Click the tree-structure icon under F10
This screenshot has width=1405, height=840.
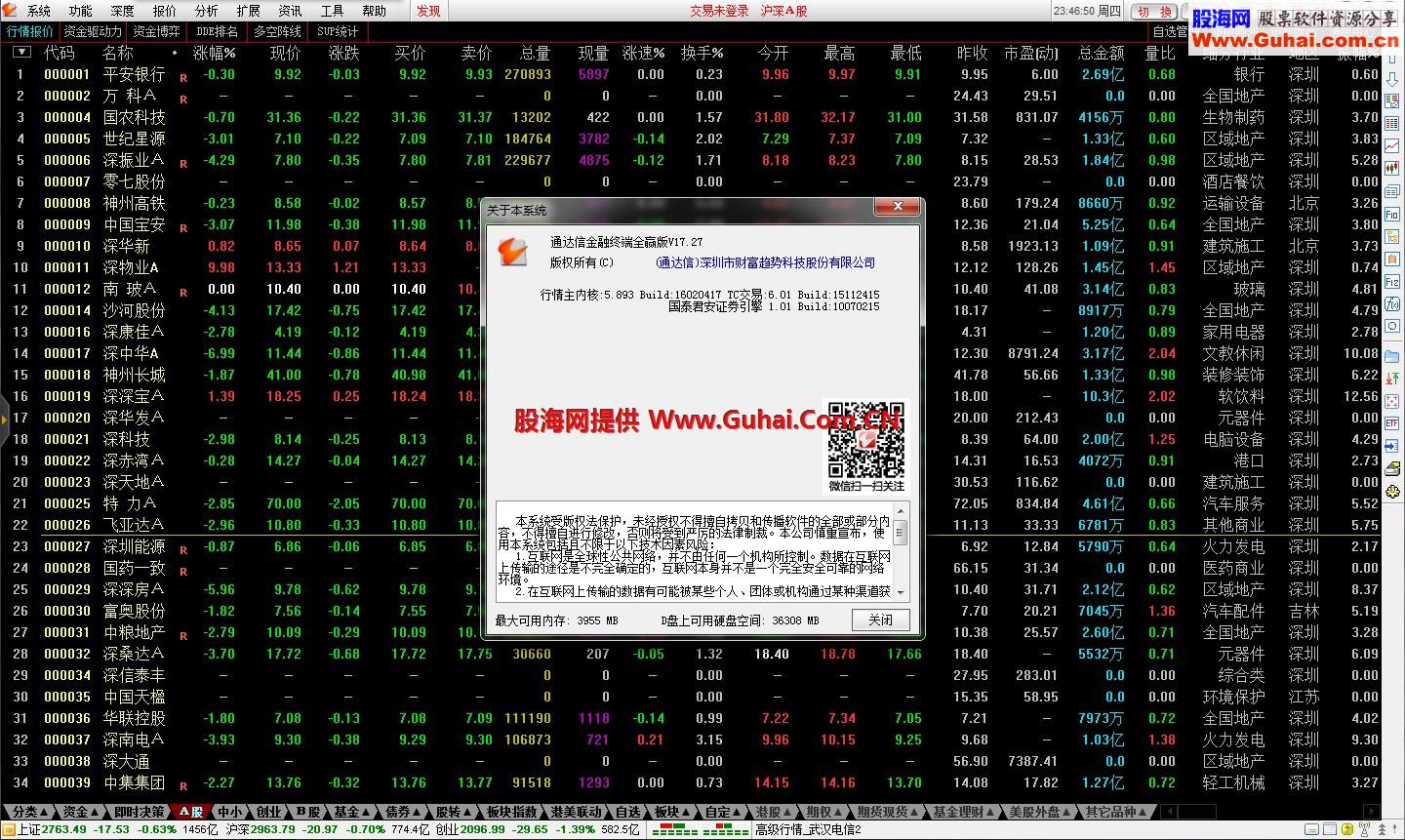pos(1391,236)
